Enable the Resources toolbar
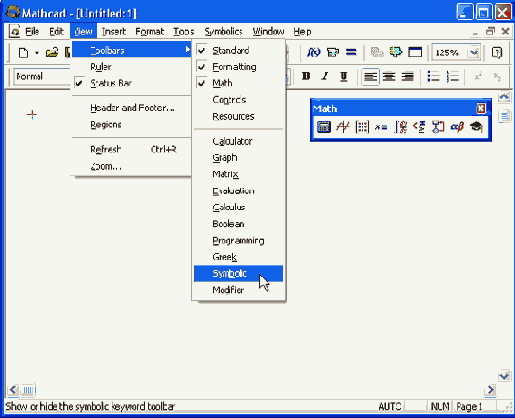This screenshot has width=515, height=418. (x=238, y=116)
